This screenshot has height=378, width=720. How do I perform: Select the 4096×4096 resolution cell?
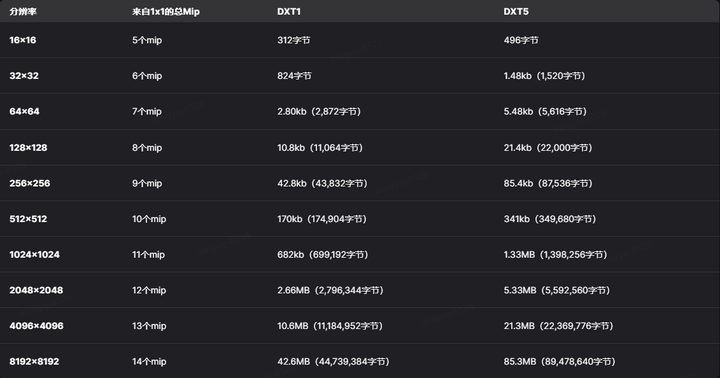coord(36,326)
